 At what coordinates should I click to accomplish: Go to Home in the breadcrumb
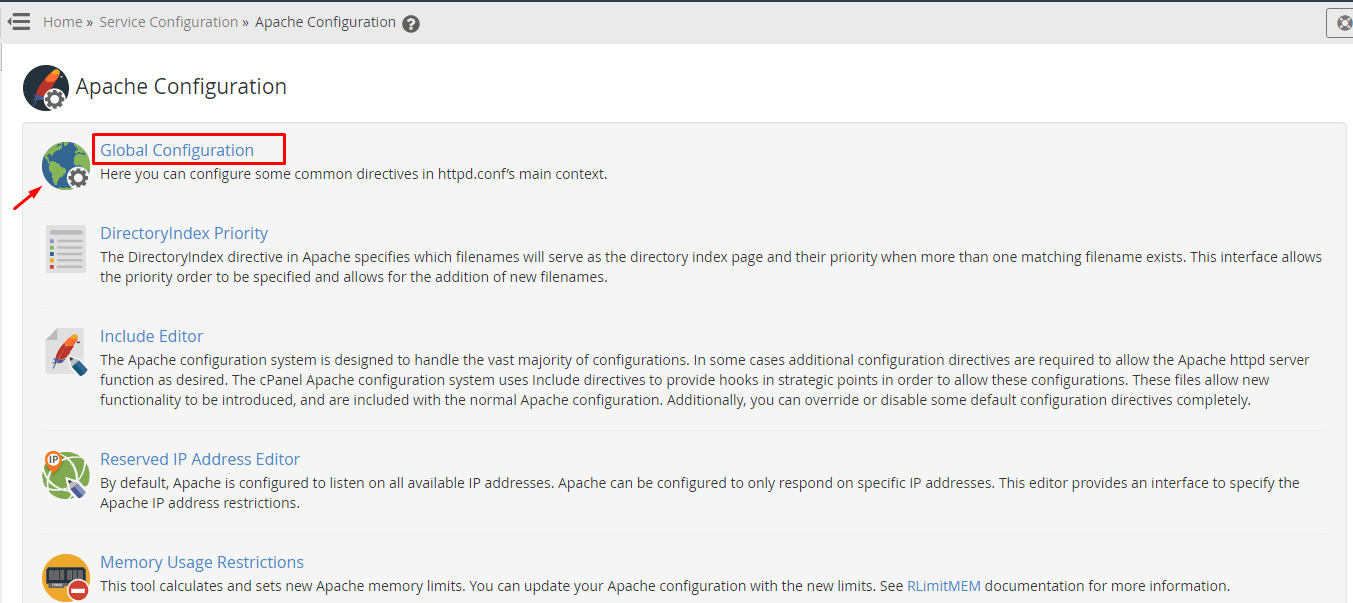(x=63, y=22)
